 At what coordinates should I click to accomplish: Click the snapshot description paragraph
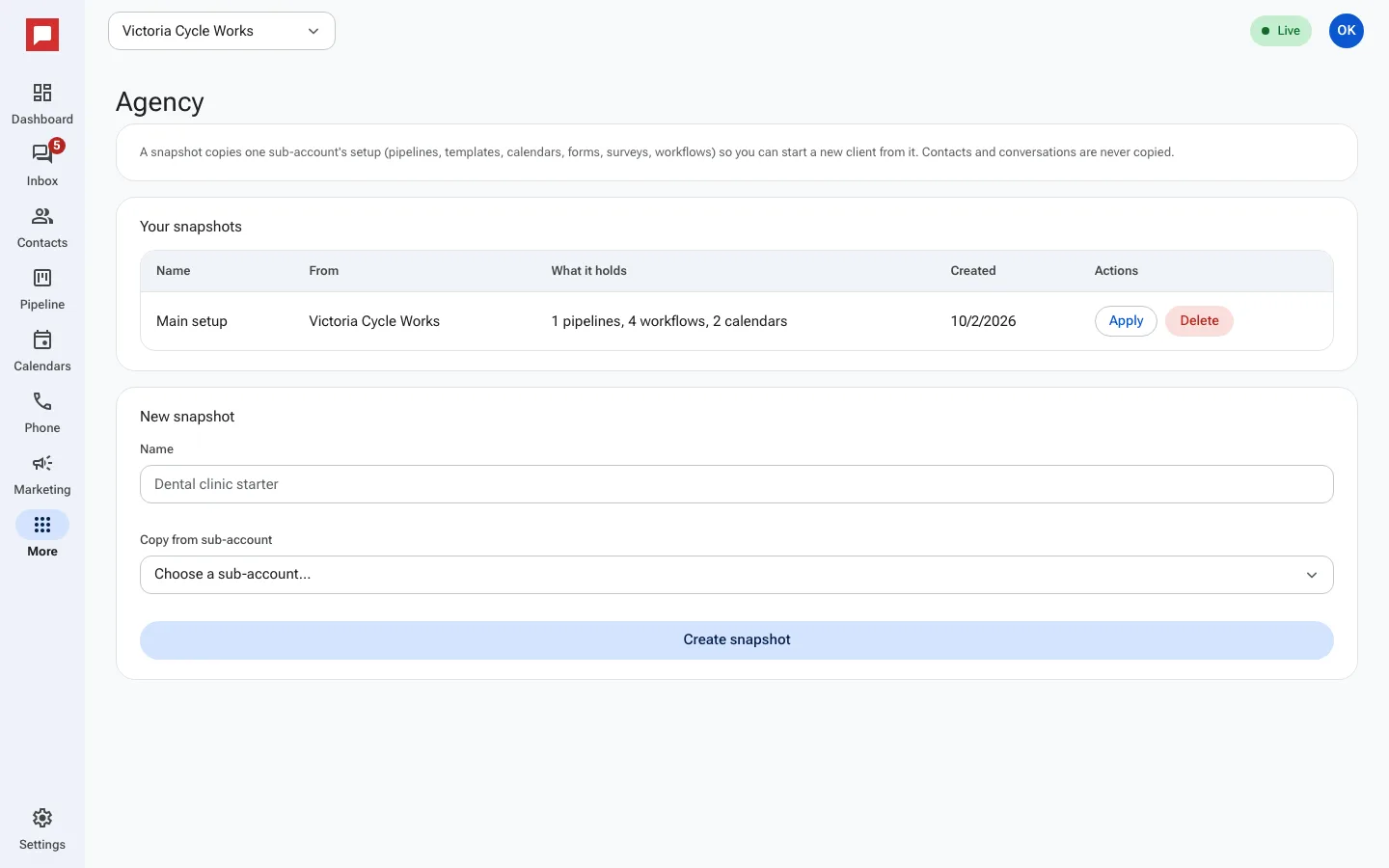[x=657, y=152]
